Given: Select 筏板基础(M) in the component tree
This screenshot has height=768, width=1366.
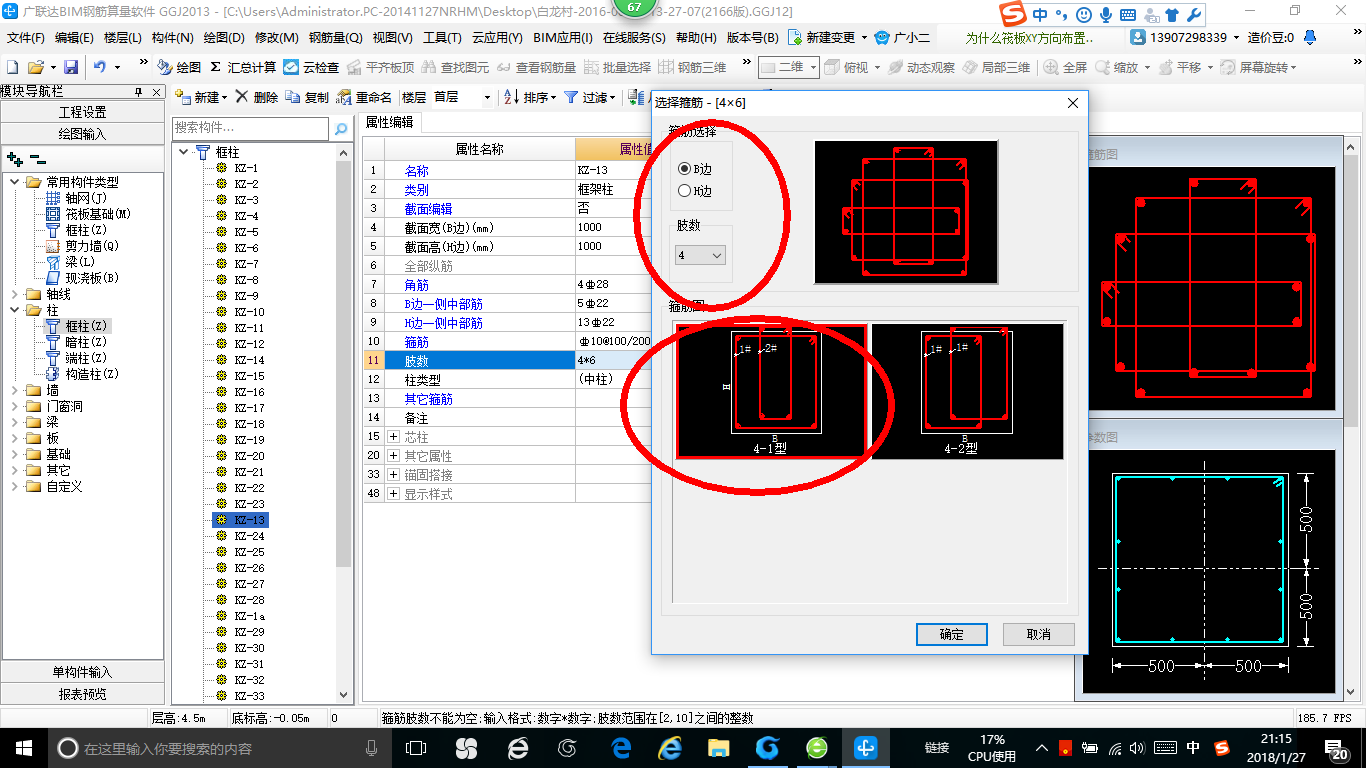Looking at the screenshot, I should (x=89, y=214).
